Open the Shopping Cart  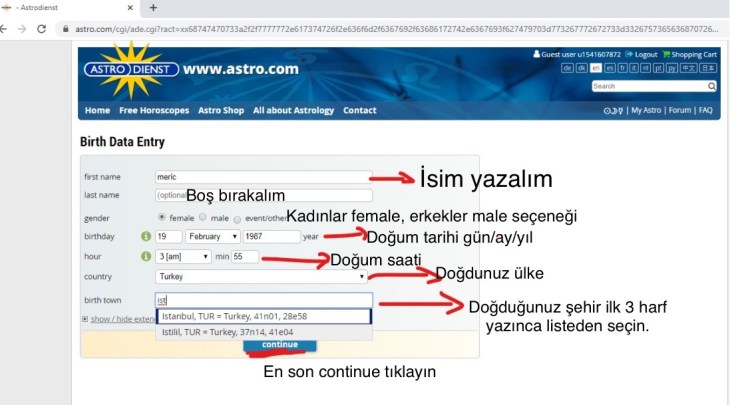coord(689,55)
